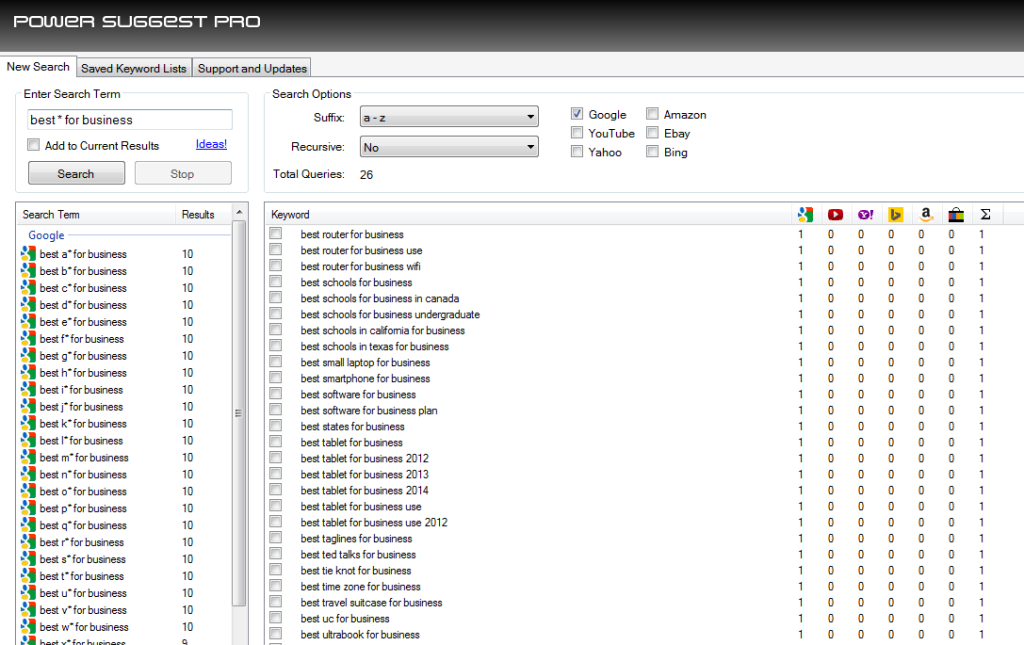Click Google icon beside 'best f* for business'
This screenshot has width=1024, height=645.
tap(28, 339)
